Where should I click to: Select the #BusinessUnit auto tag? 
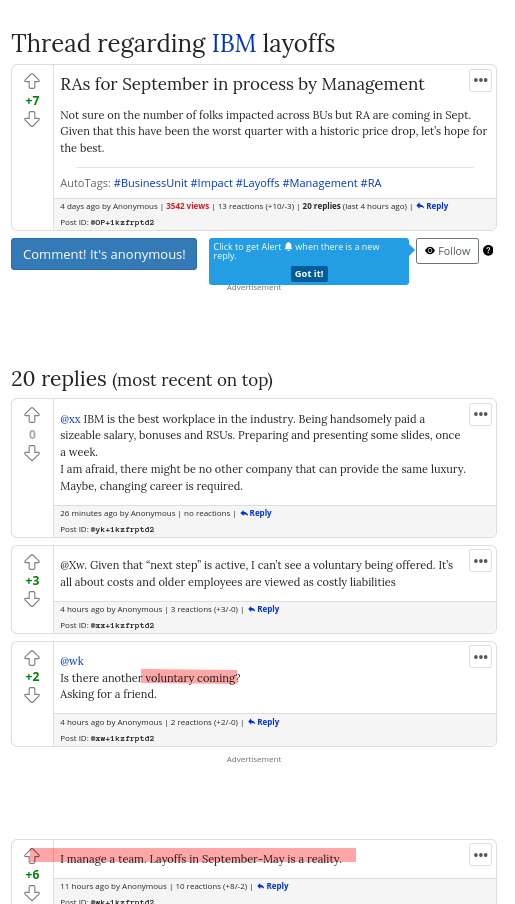(x=151, y=183)
